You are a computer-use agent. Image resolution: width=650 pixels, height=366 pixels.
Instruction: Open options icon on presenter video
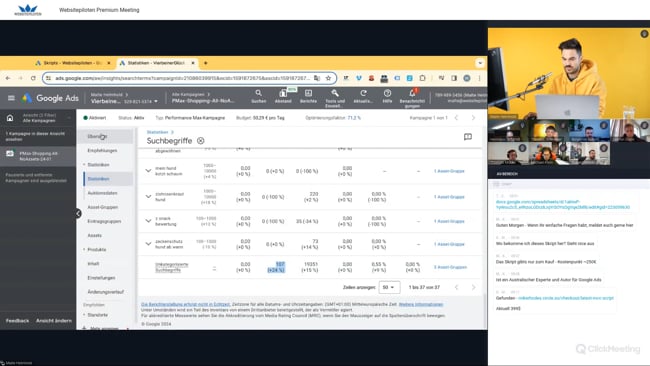644,34
